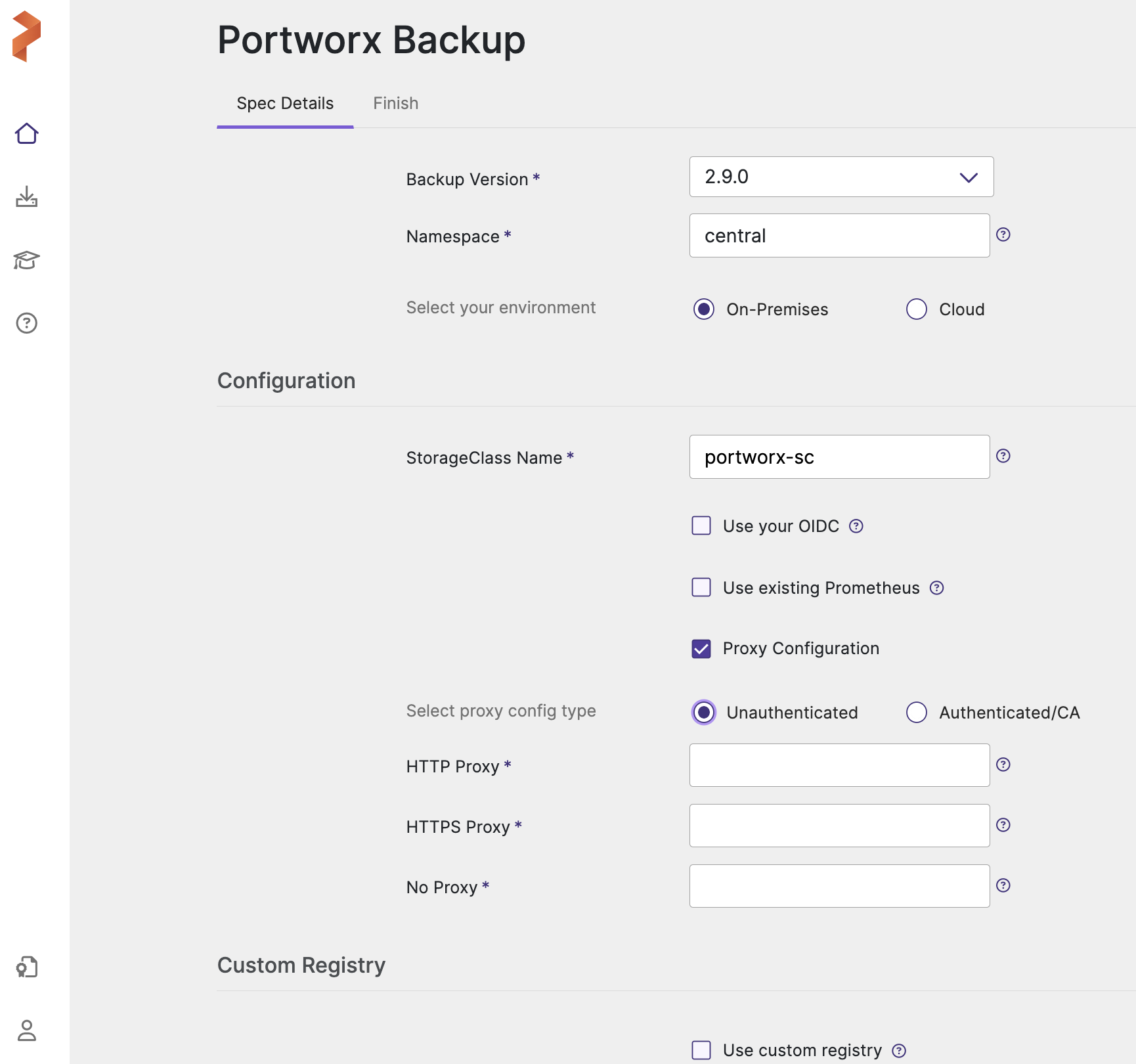Image resolution: width=1136 pixels, height=1064 pixels.
Task: Click the HTTP Proxy input field
Action: [839, 765]
